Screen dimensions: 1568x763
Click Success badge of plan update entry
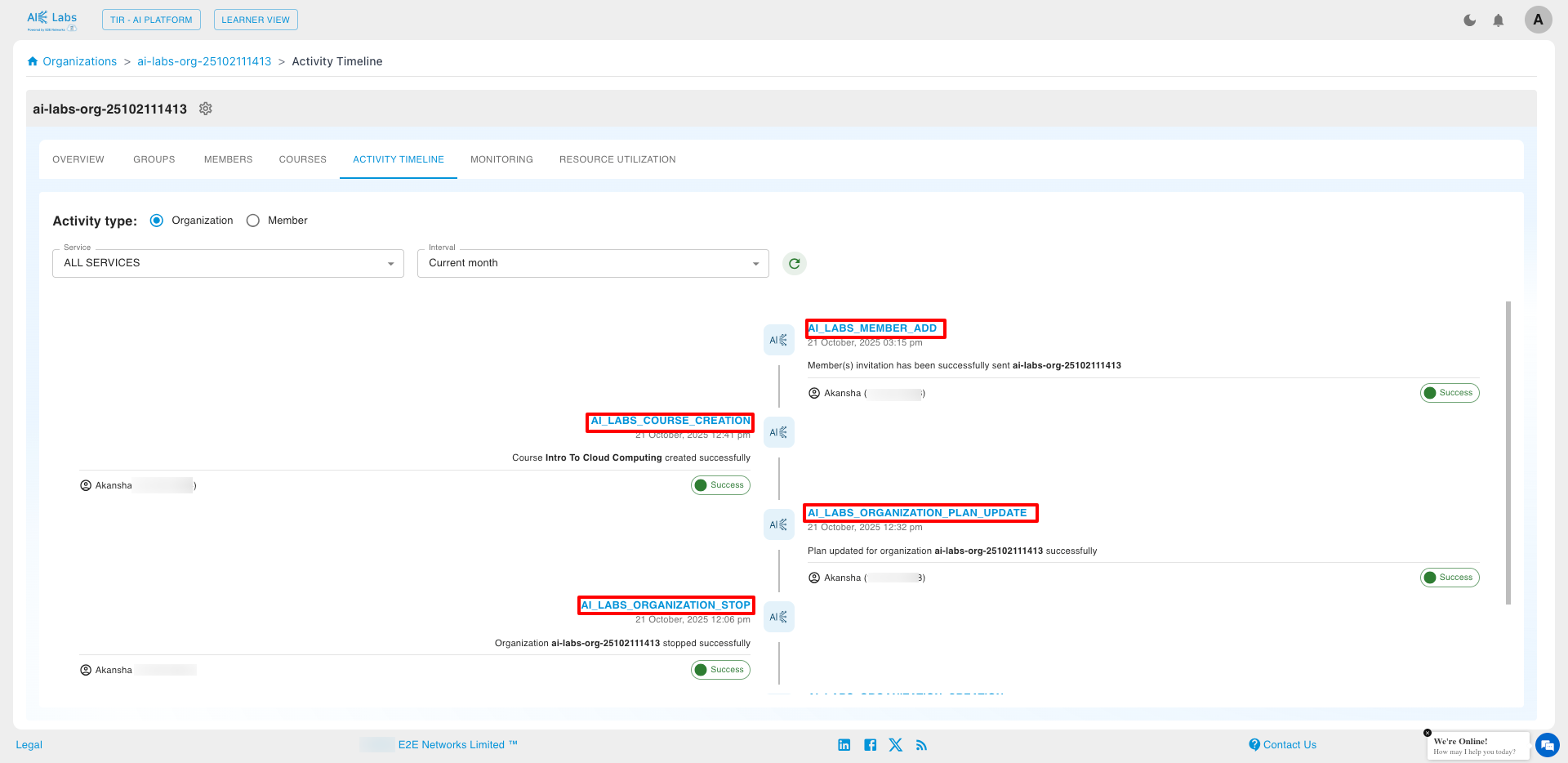coord(1450,578)
